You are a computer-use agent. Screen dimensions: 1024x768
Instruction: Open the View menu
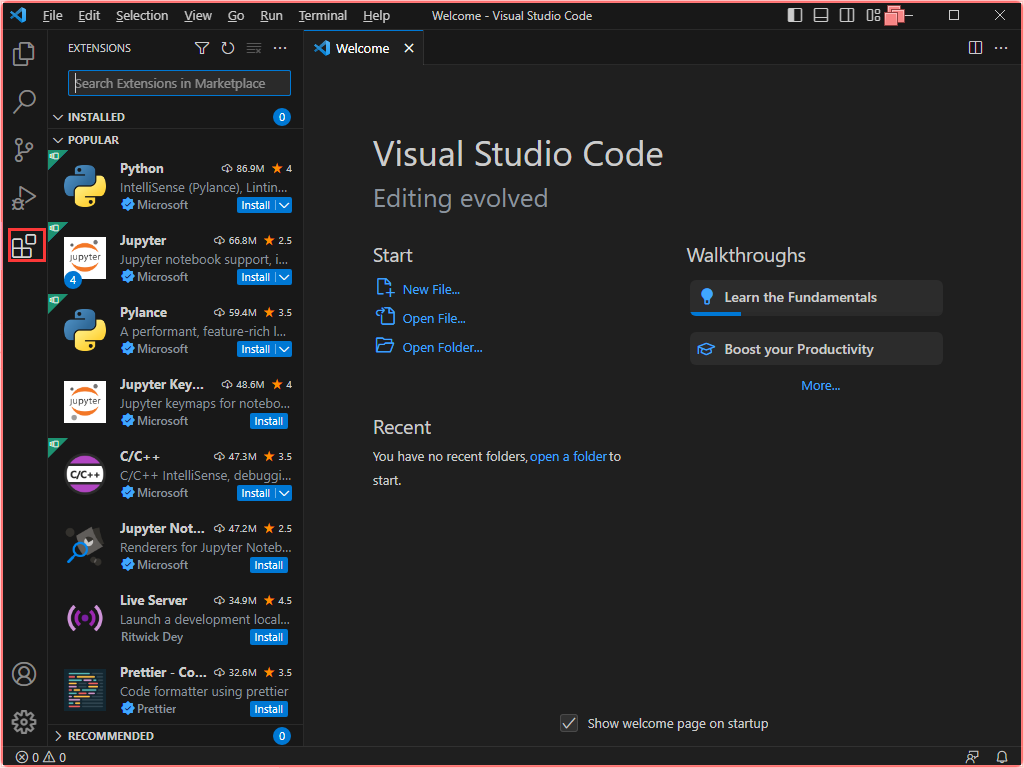197,15
